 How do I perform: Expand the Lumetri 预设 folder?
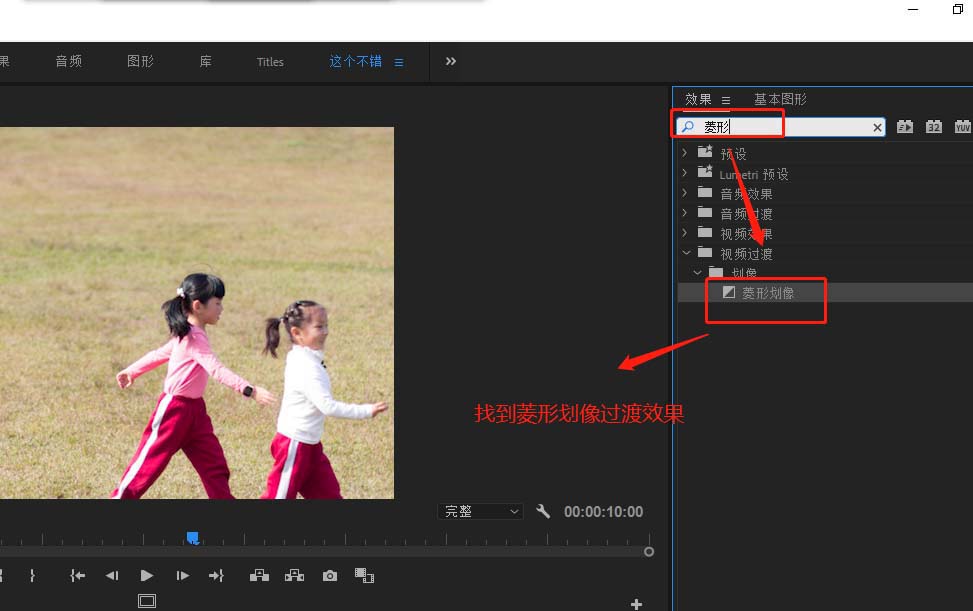tap(684, 172)
